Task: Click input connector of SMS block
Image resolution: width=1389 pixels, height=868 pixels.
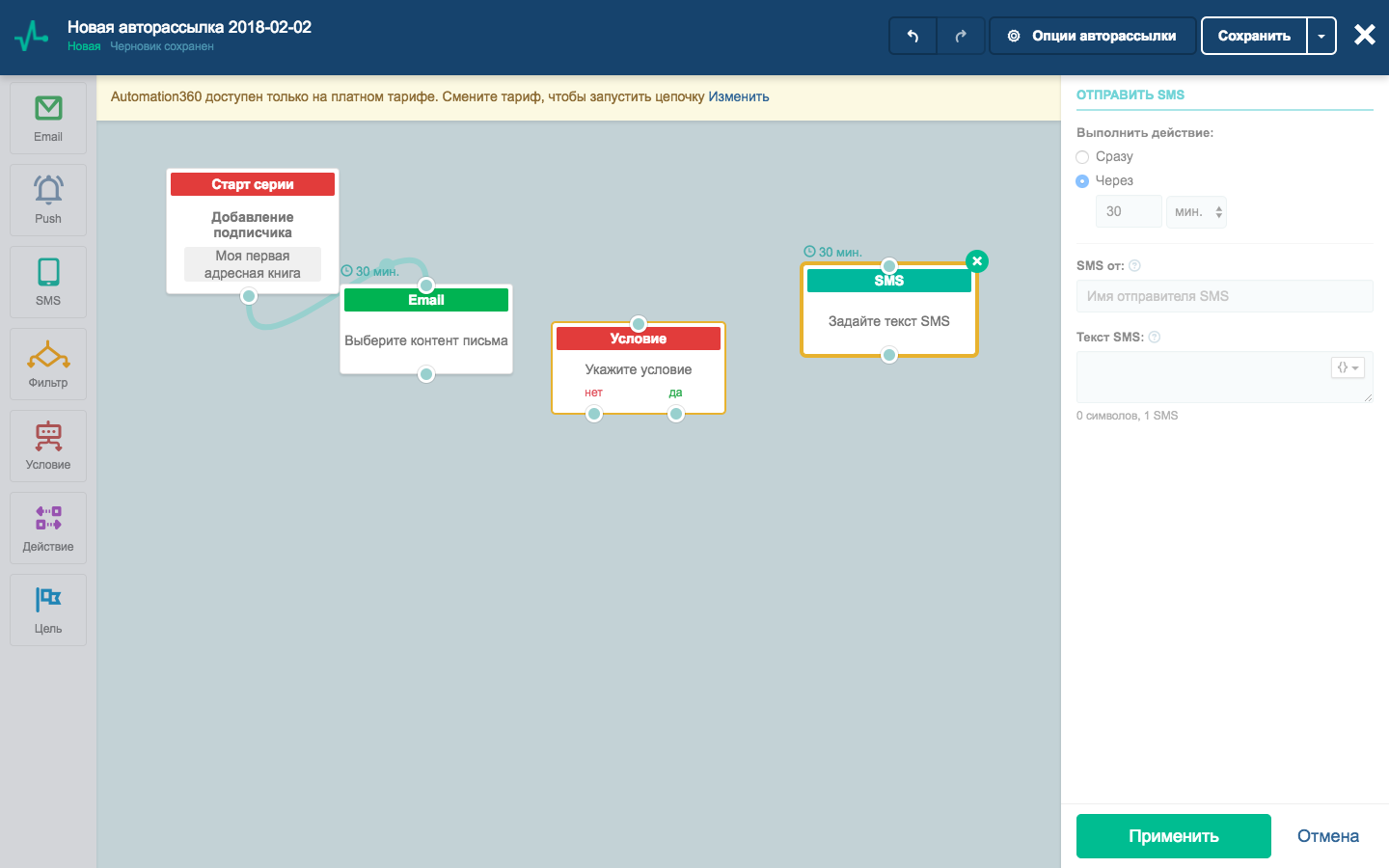Action: point(889,266)
